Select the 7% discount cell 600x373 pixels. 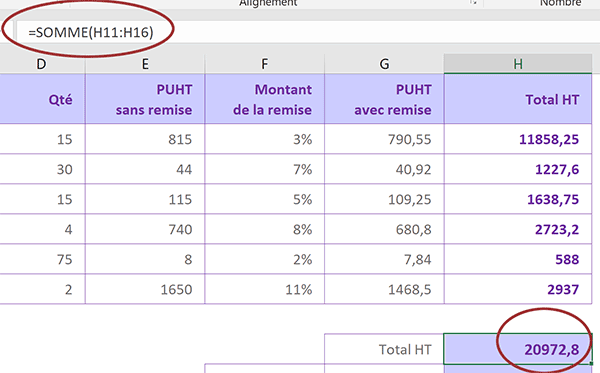264,169
